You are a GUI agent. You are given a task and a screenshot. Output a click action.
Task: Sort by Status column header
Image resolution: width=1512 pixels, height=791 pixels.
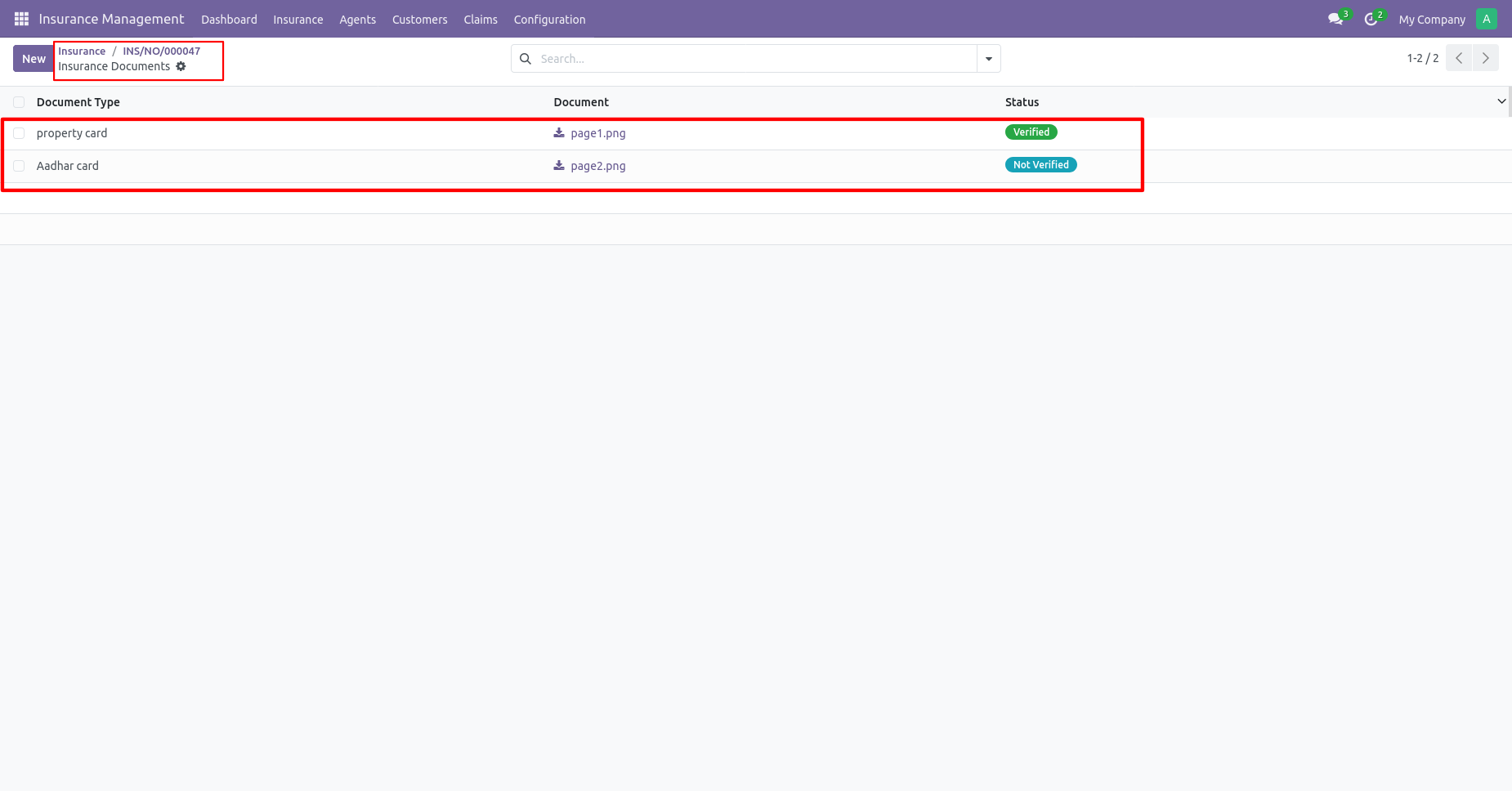(1022, 102)
